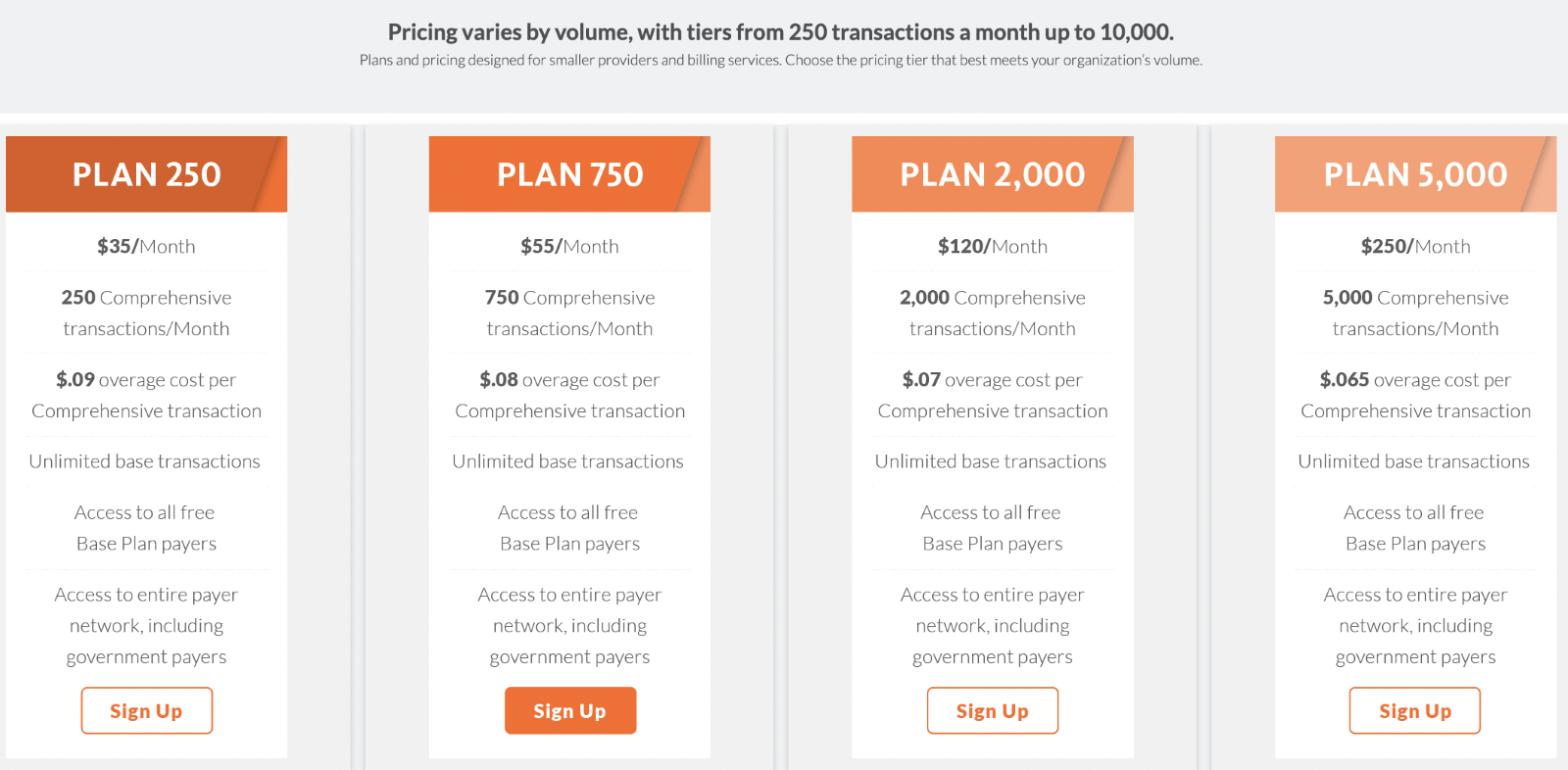Click the plans and pricing subtitle text
This screenshot has height=770, width=1568.
point(781,61)
